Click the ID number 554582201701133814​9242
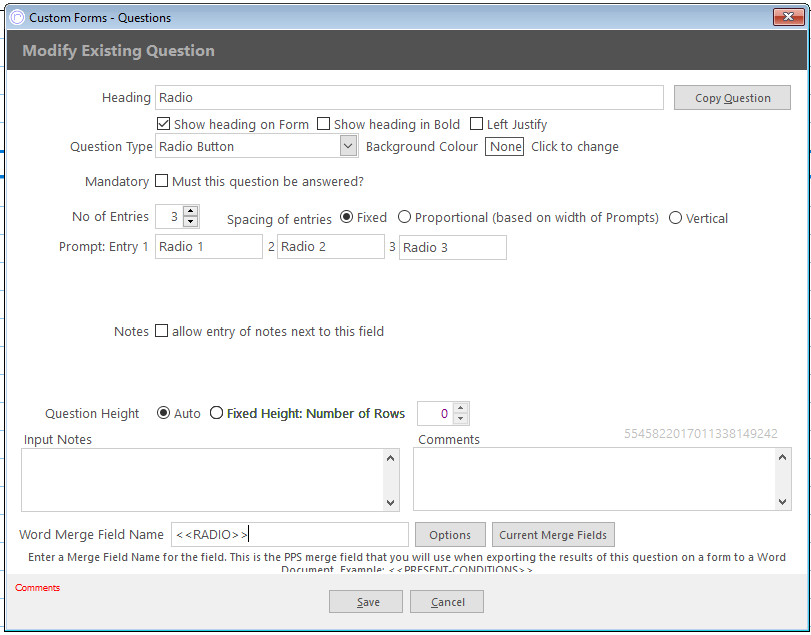This screenshot has height=635, width=811. [x=700, y=434]
